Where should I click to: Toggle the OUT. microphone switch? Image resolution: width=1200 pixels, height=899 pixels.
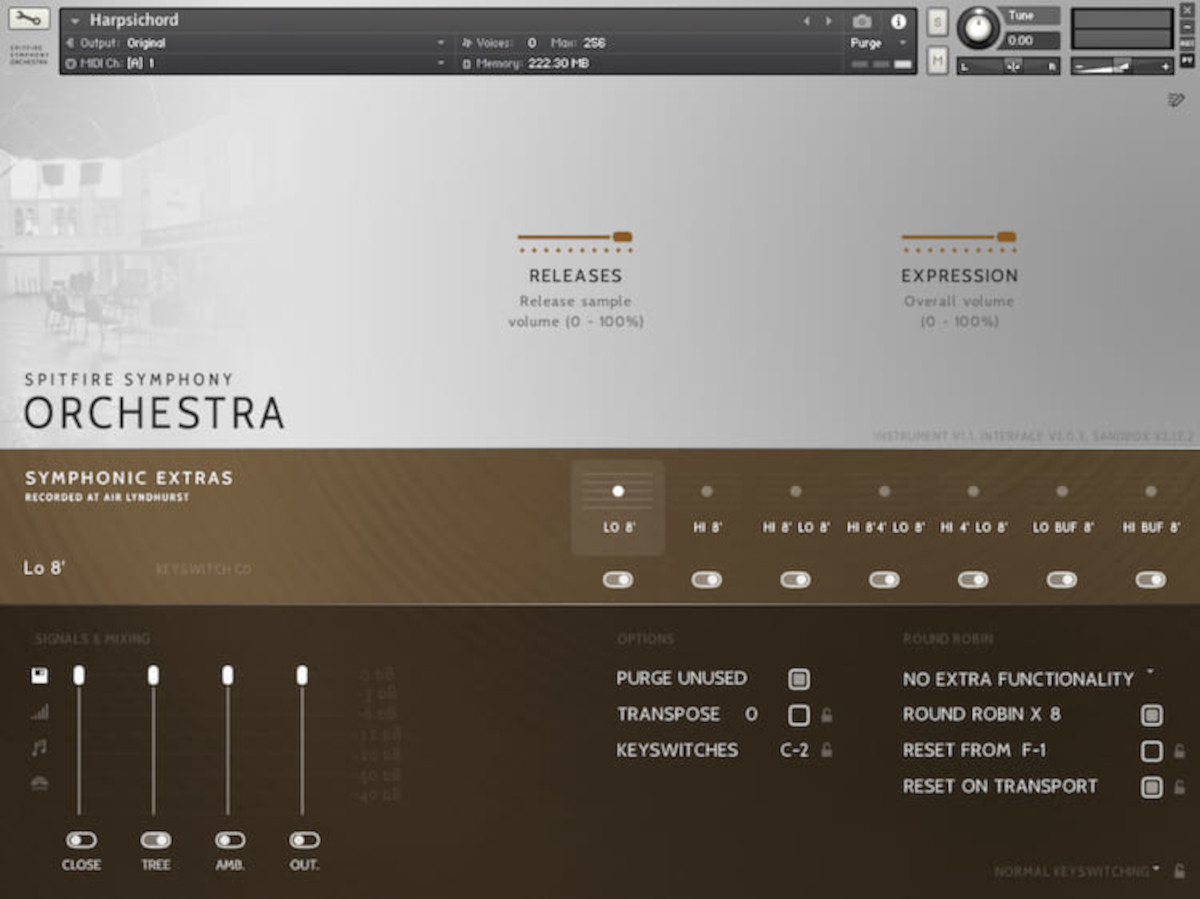(304, 840)
